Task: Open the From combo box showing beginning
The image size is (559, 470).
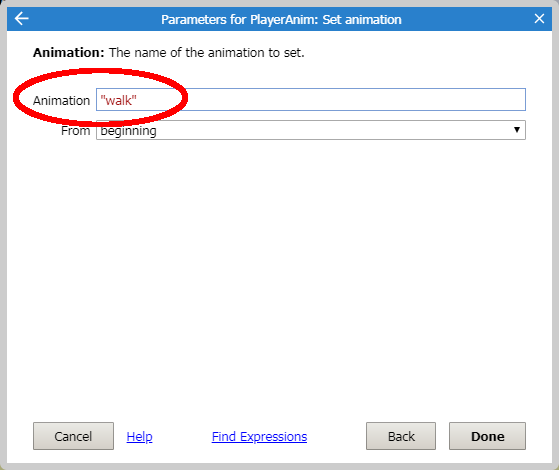Action: 311,130
